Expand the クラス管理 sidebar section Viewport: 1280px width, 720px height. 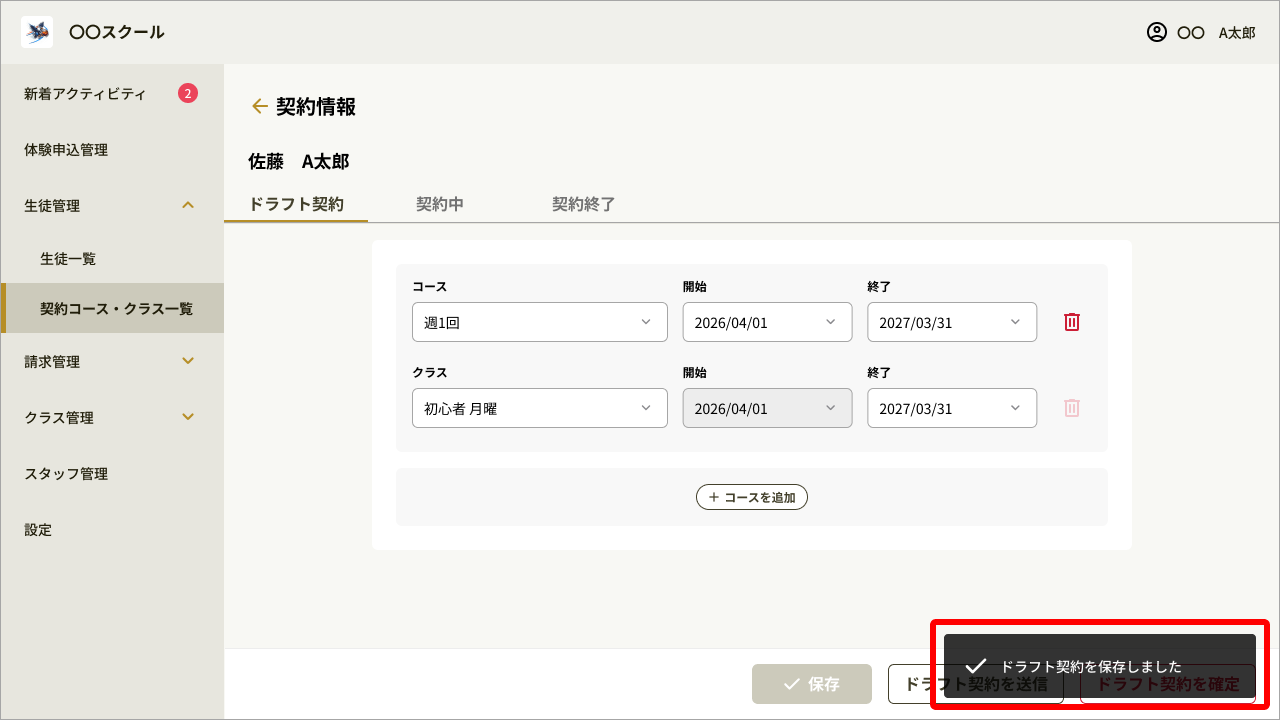188,417
